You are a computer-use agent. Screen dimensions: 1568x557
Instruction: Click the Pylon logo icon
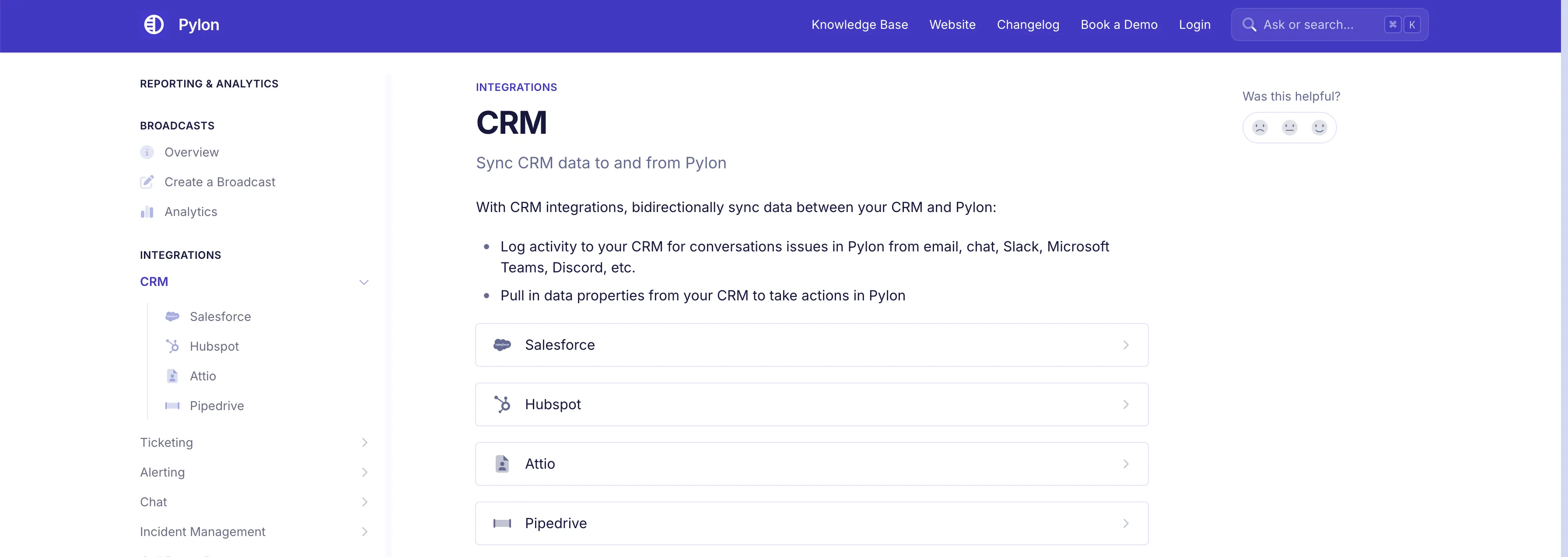coord(154,25)
